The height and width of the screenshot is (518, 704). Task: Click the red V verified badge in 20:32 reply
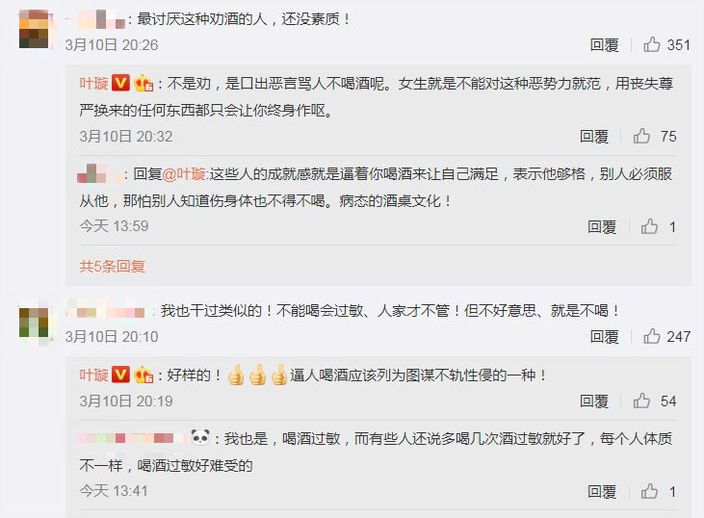point(120,83)
